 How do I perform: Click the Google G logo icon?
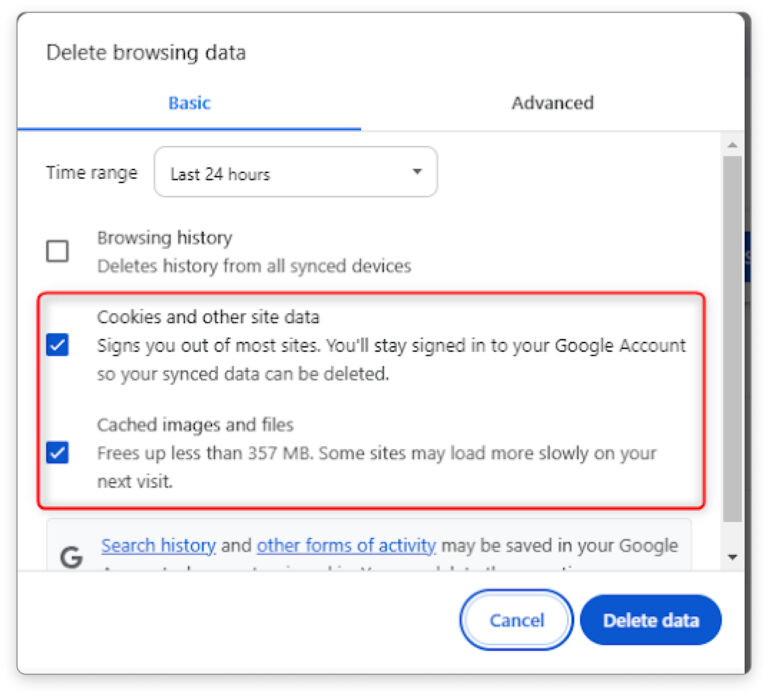coord(71,558)
